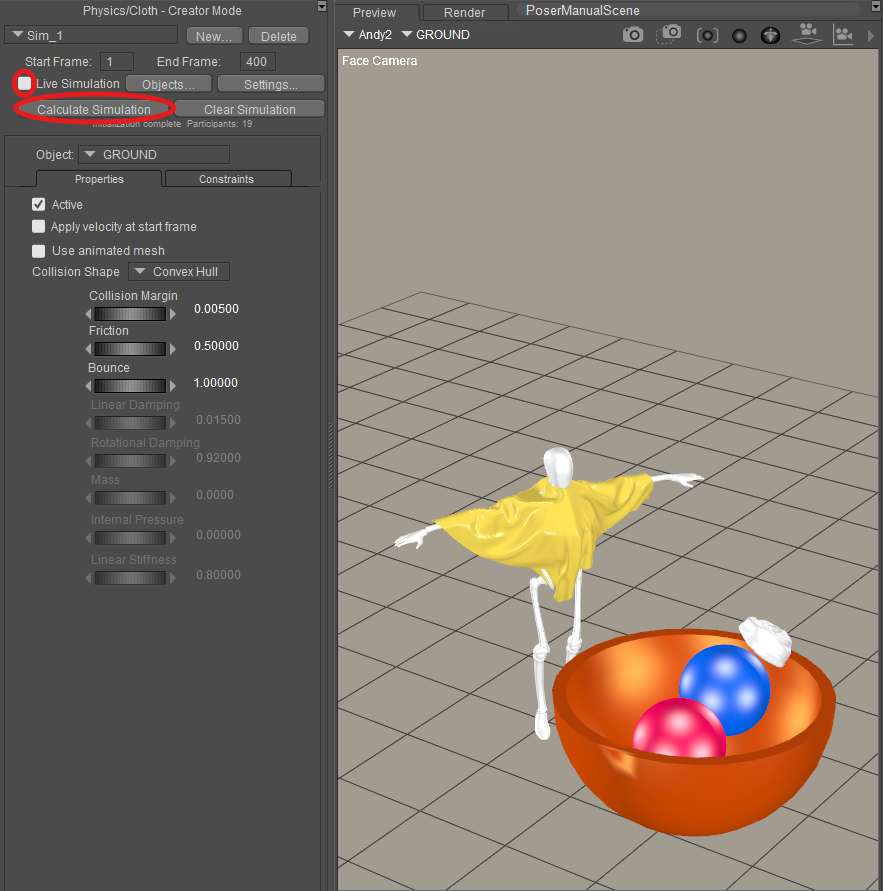Viewport: 883px width, 891px height.
Task: Switch to the Render tab
Action: pos(464,13)
